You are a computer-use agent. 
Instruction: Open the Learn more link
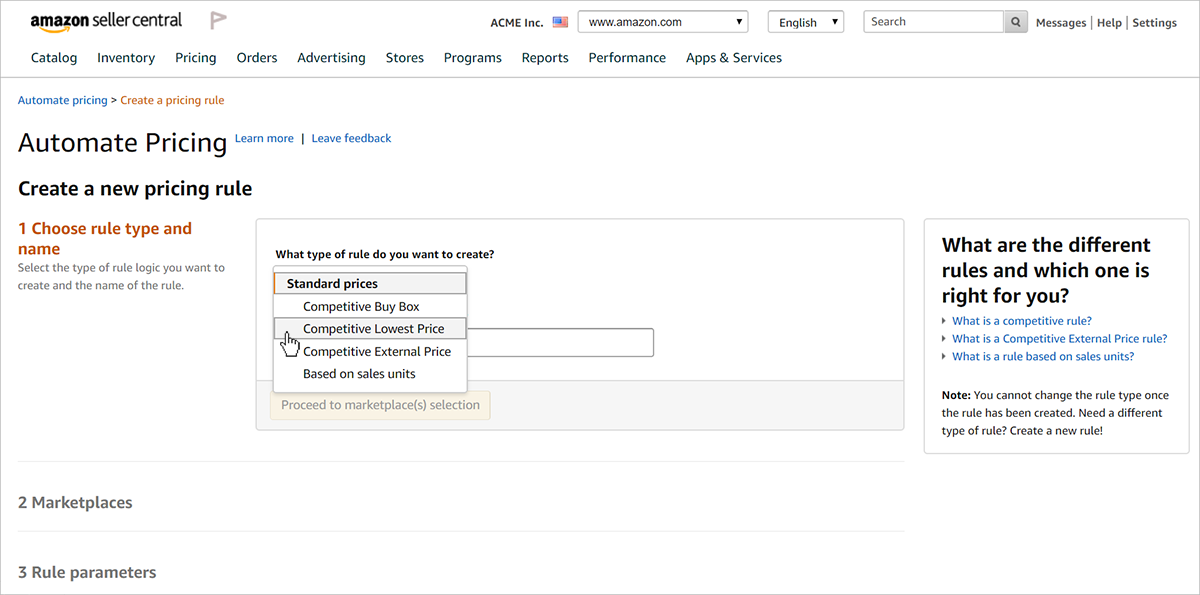click(264, 137)
